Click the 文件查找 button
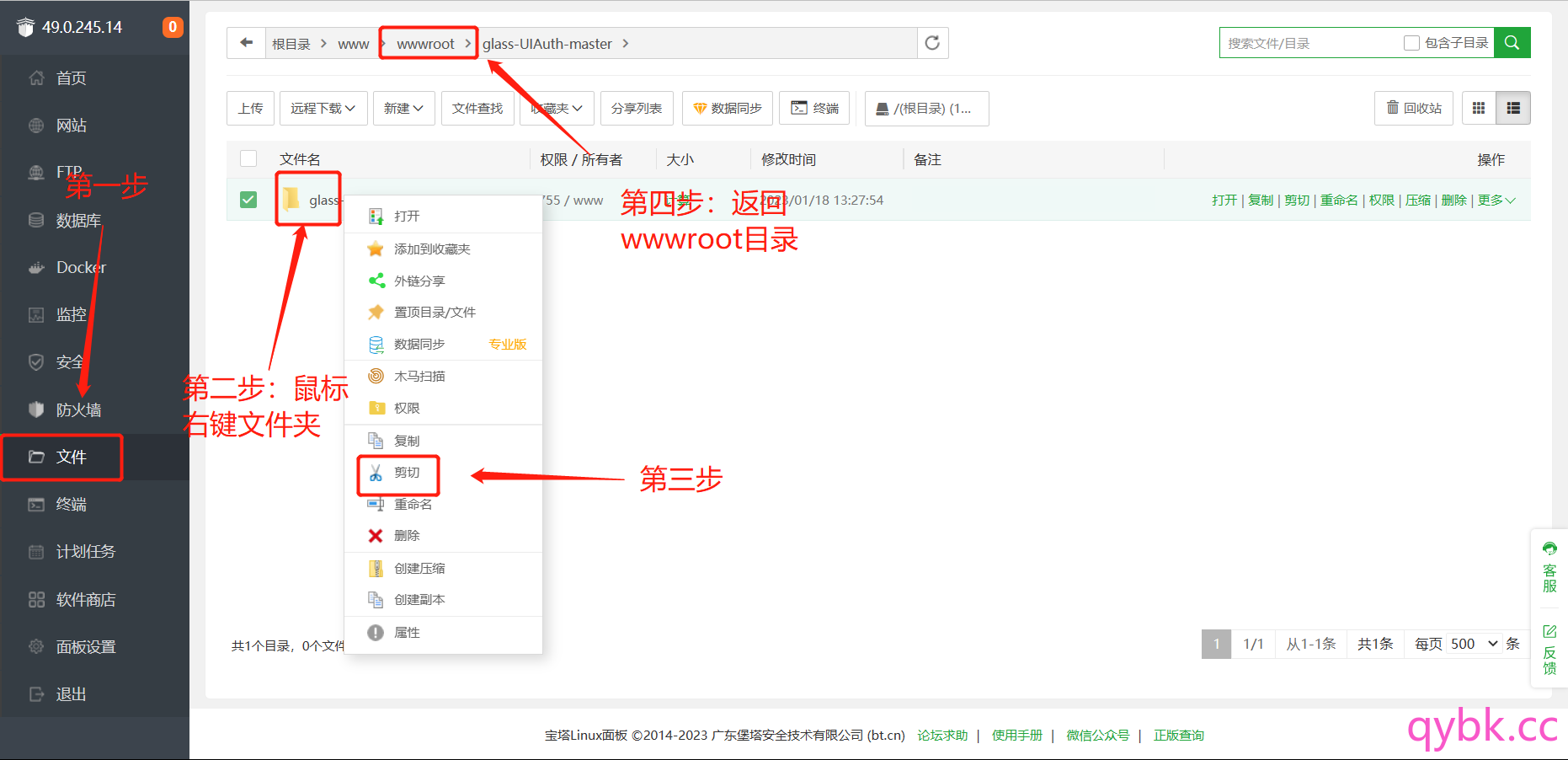The image size is (1568, 760). (x=477, y=108)
